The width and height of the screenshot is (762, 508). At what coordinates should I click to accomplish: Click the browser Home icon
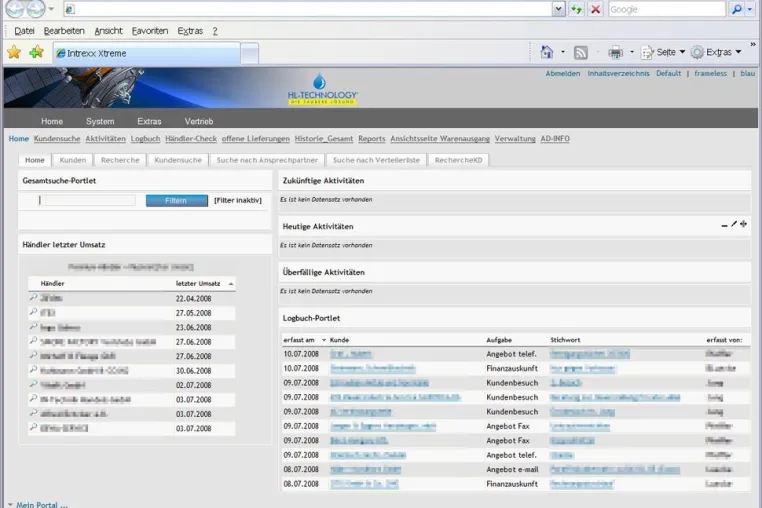coord(547,52)
